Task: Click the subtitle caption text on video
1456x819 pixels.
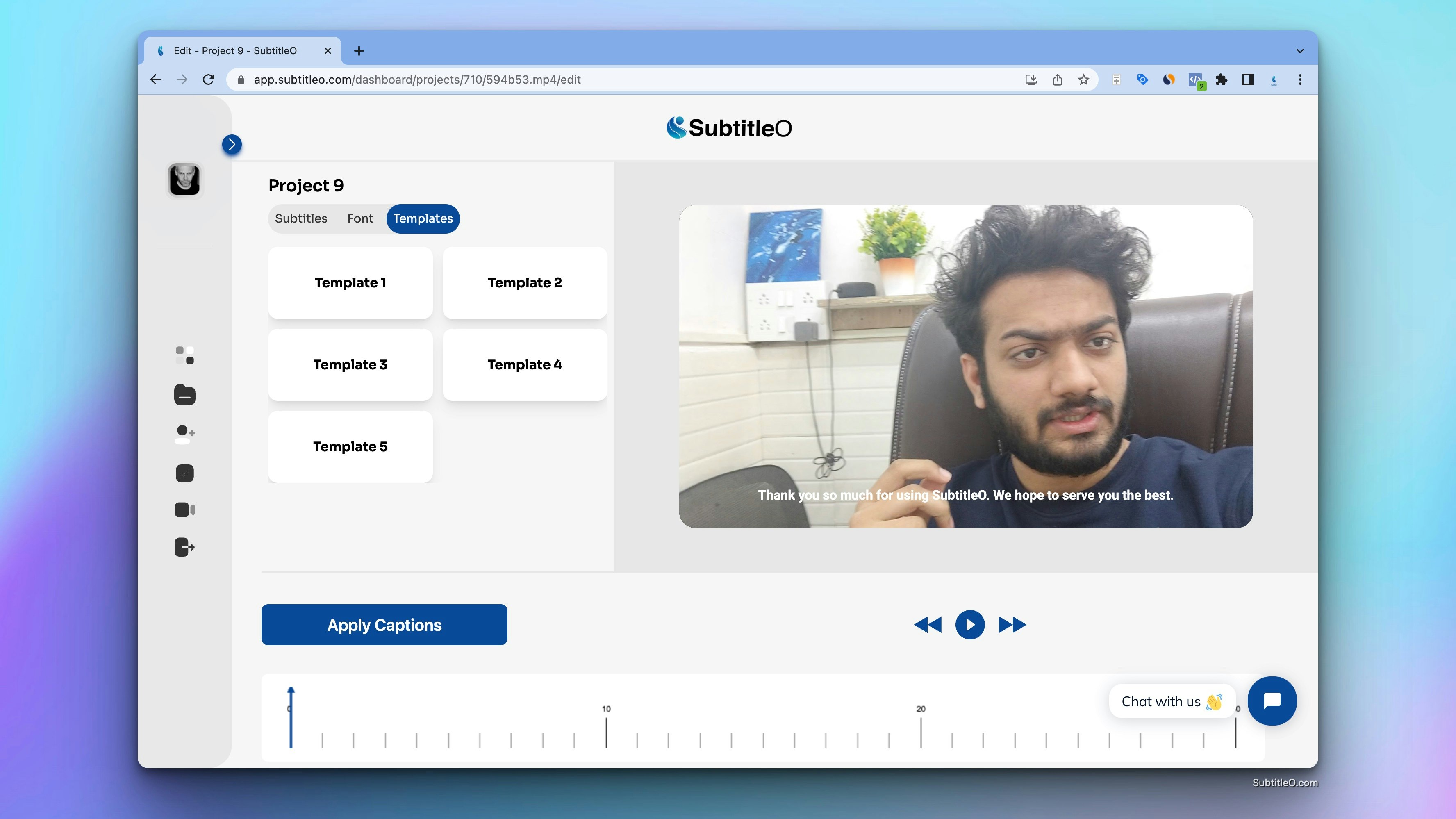Action: pos(965,495)
